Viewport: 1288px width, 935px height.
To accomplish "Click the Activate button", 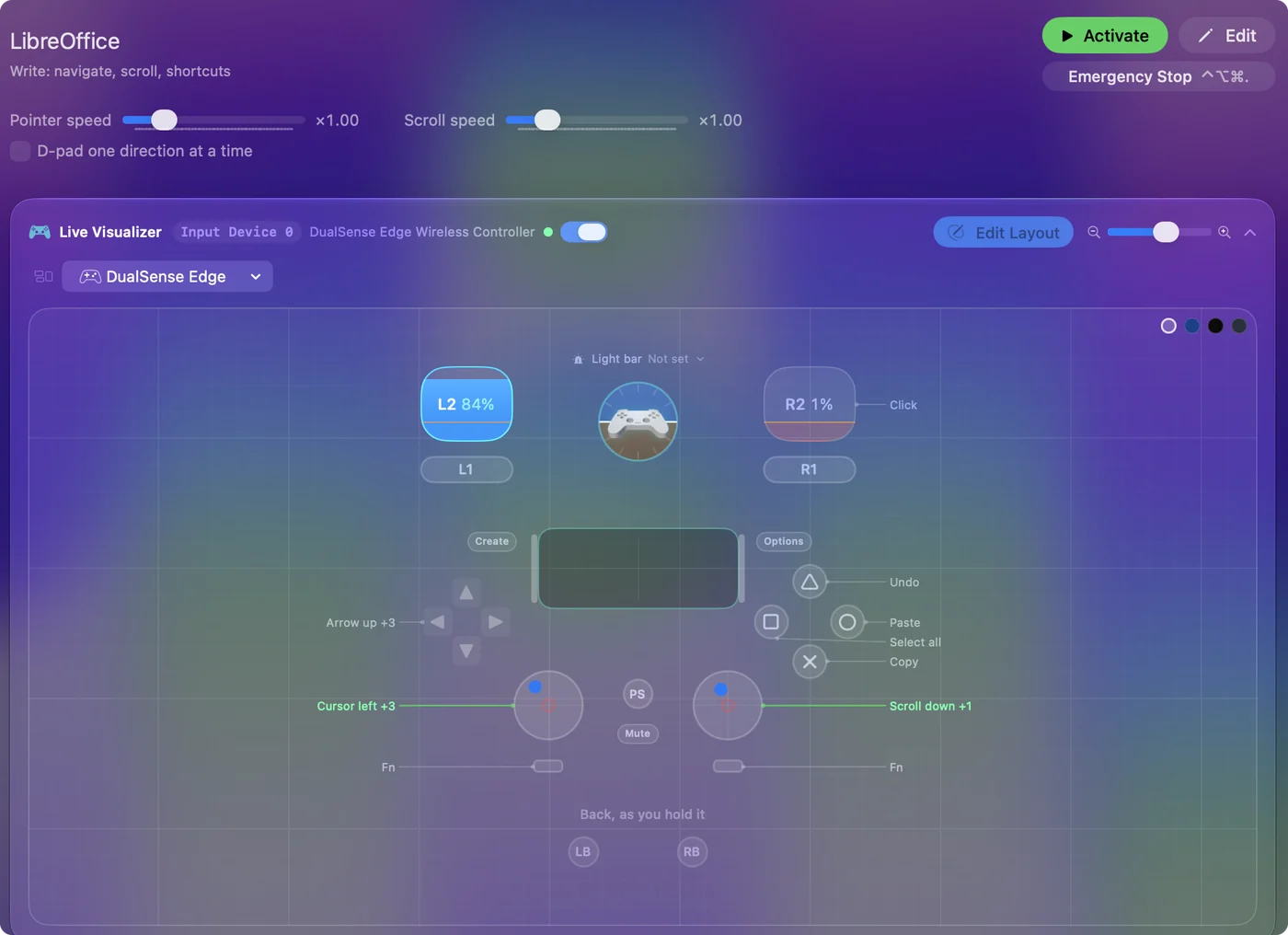I will click(x=1105, y=36).
